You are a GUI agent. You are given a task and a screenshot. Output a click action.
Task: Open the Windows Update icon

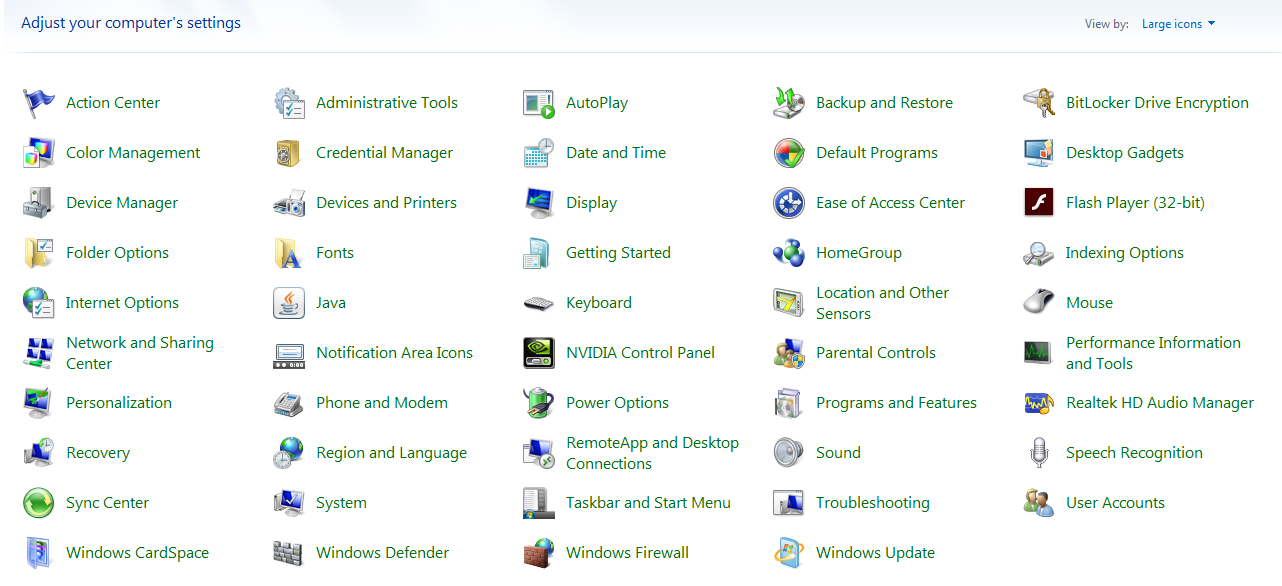click(x=789, y=553)
